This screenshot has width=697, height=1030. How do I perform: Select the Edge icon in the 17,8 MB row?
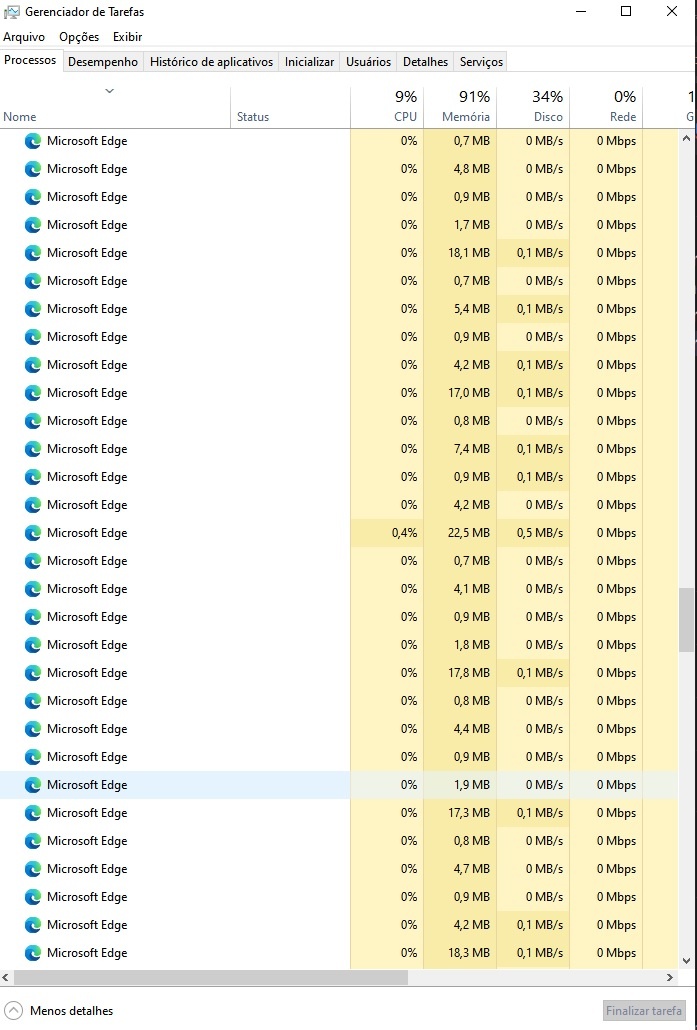pyautogui.click(x=33, y=673)
